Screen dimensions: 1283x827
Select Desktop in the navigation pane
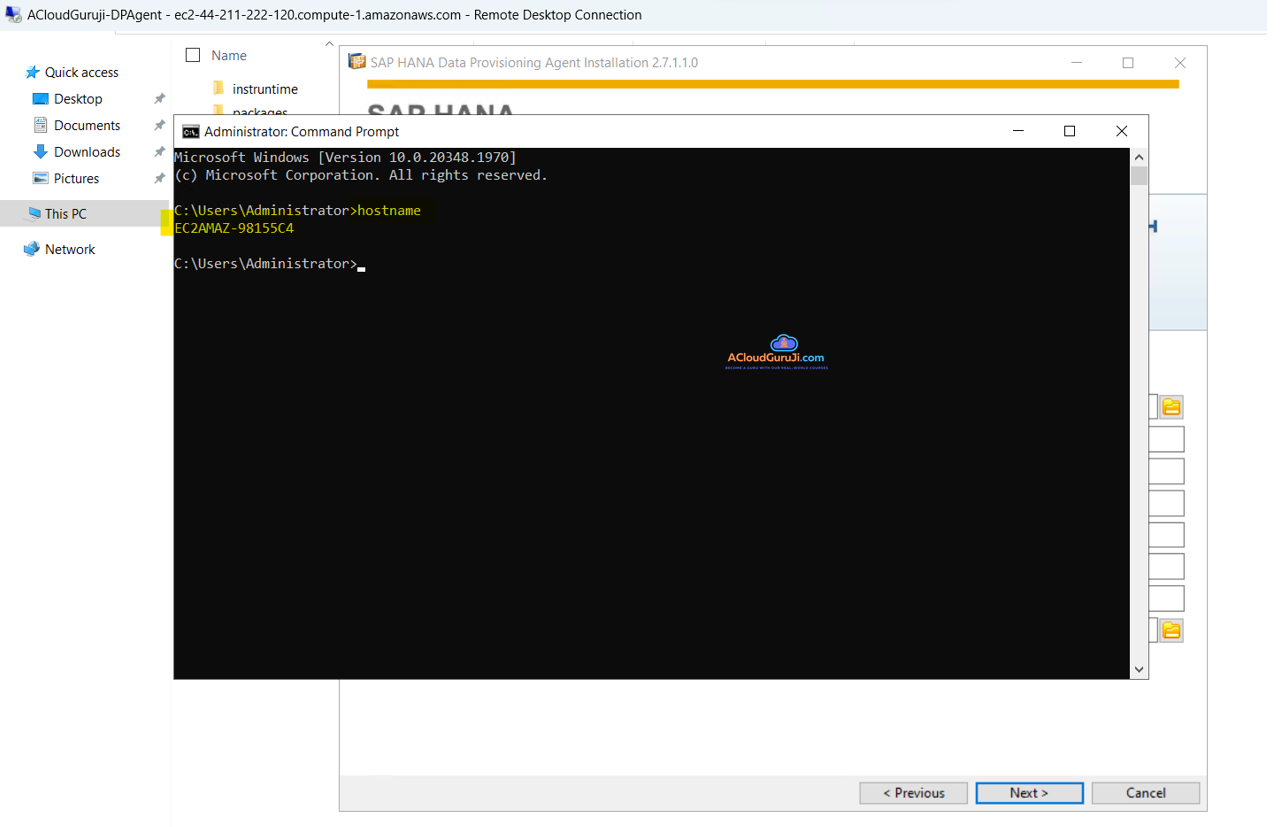[77, 99]
